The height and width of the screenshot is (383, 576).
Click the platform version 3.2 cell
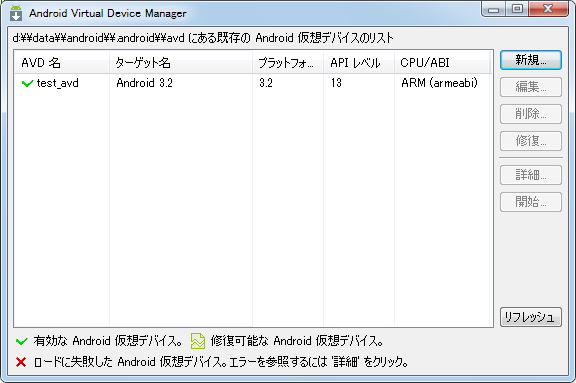tap(266, 83)
